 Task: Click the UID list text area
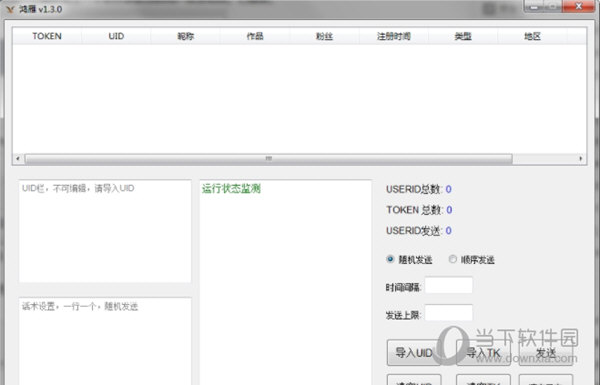105,231
